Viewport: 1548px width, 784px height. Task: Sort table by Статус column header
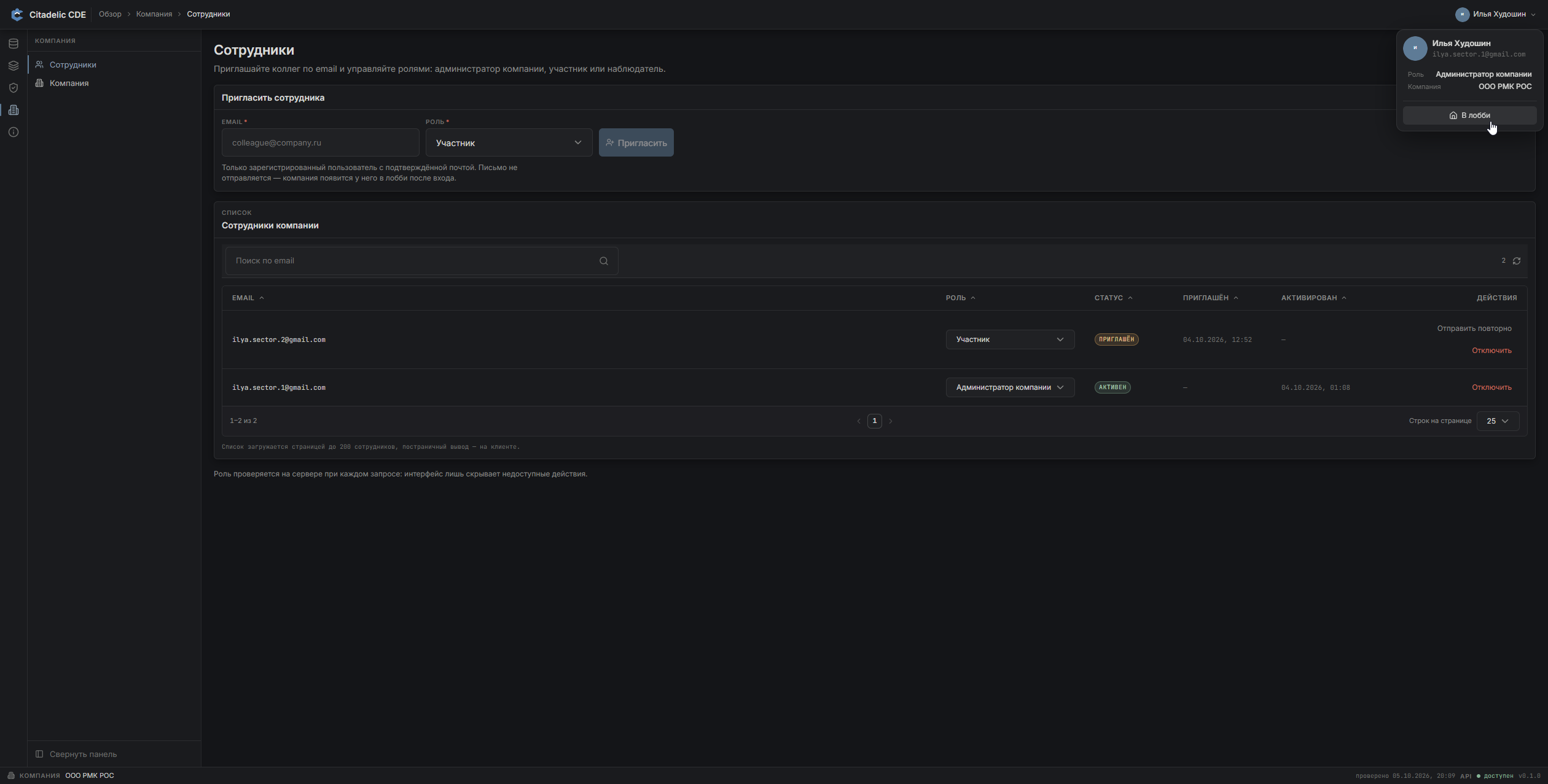[1114, 298]
